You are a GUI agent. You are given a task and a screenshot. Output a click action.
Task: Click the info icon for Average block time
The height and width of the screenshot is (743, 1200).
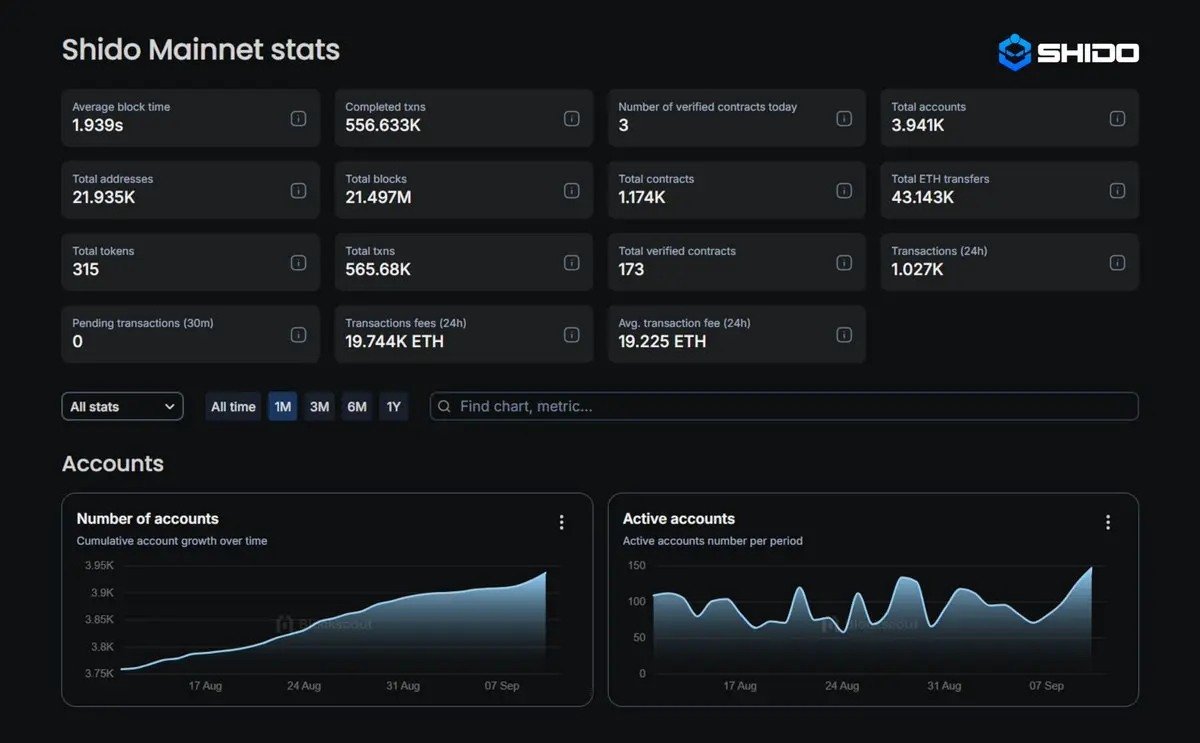(x=298, y=118)
